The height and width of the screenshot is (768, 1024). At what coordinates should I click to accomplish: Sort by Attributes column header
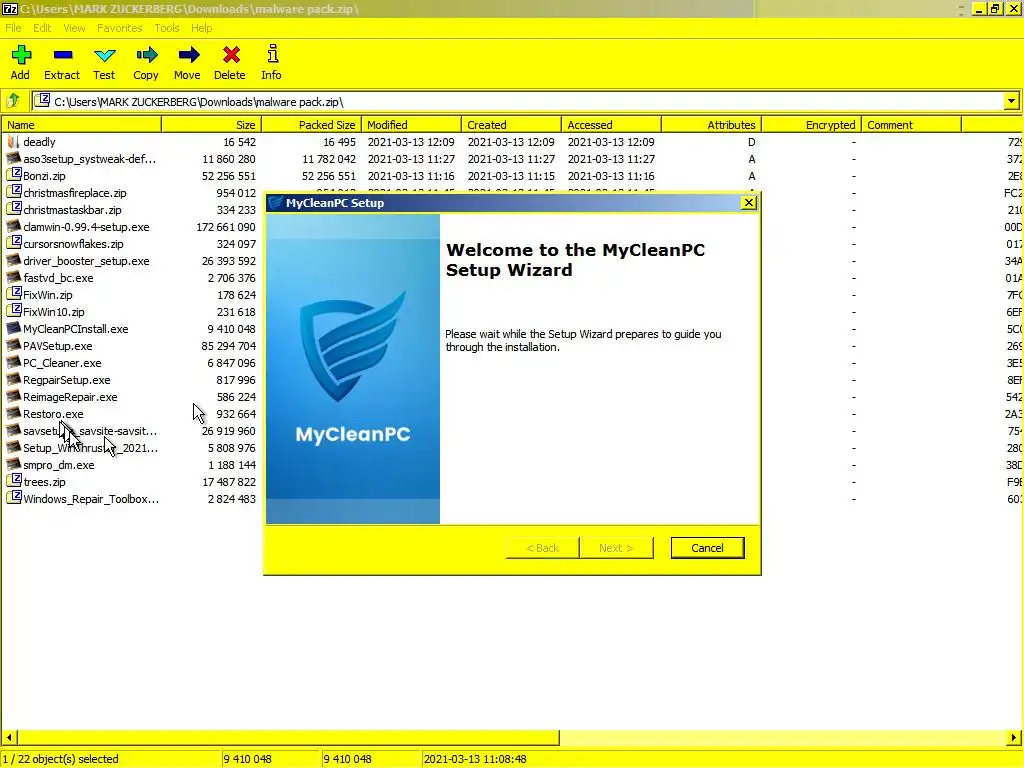click(711, 125)
